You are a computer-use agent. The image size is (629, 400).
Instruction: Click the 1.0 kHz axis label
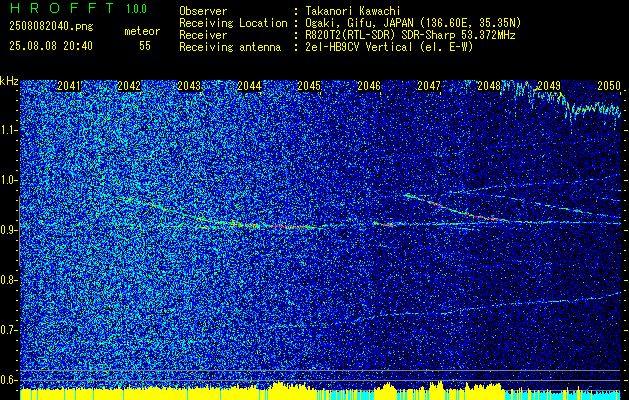(9, 180)
